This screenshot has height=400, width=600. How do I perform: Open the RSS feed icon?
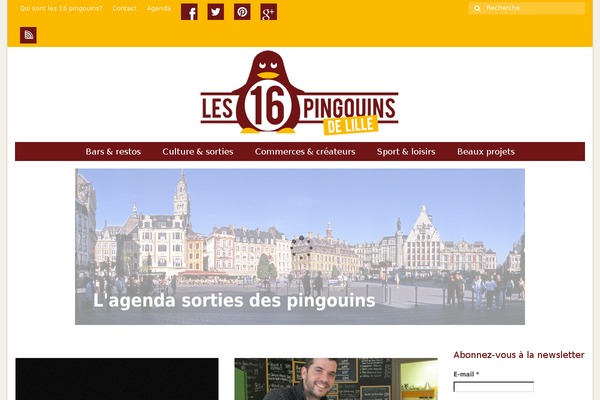[28, 35]
